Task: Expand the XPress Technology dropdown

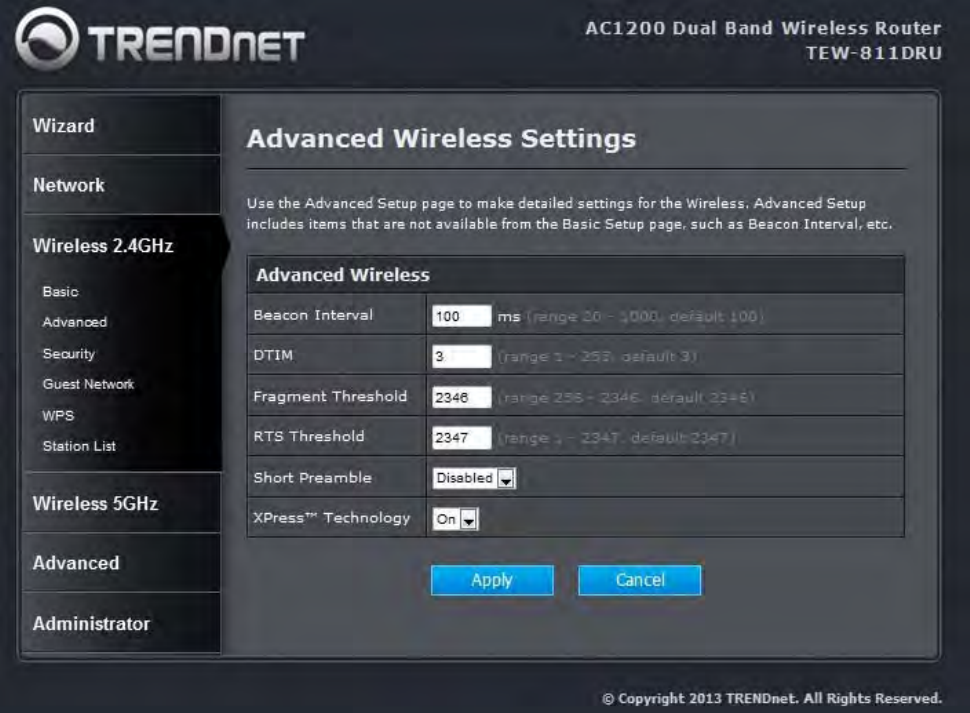Action: click(x=456, y=519)
